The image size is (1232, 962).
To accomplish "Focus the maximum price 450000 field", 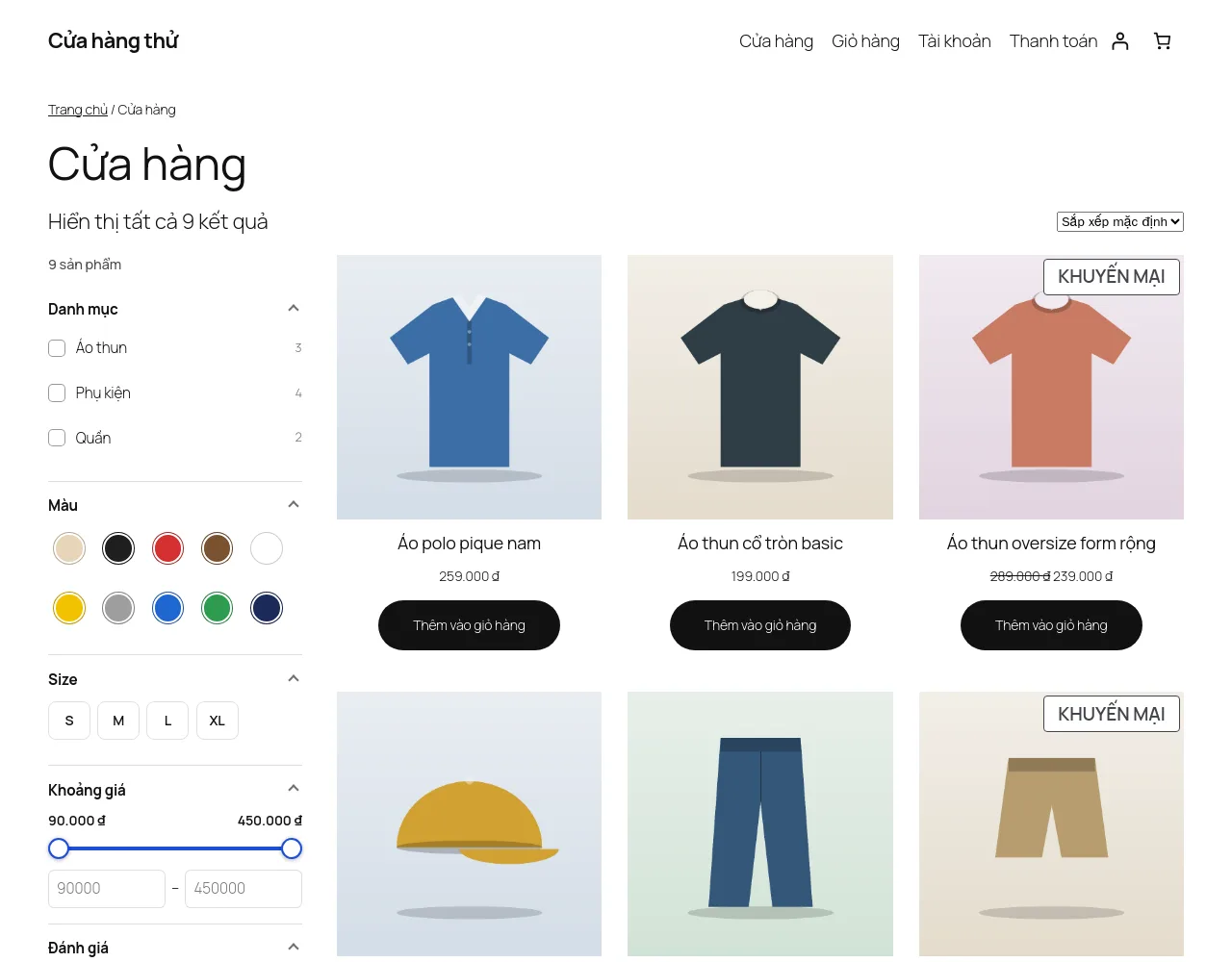I will pos(244,889).
